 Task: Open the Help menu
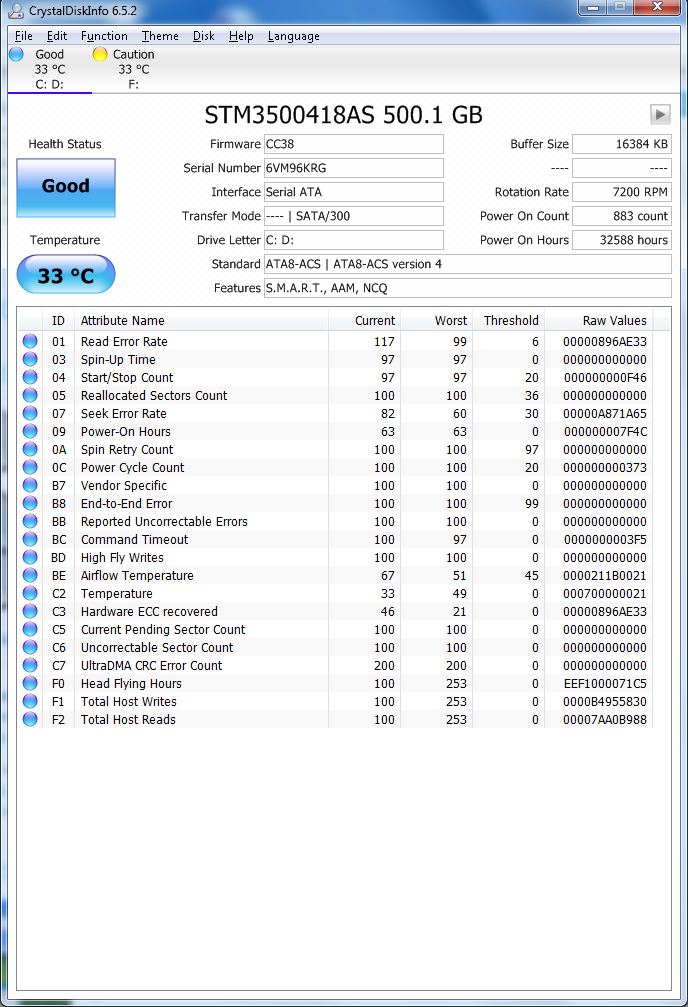click(x=241, y=36)
